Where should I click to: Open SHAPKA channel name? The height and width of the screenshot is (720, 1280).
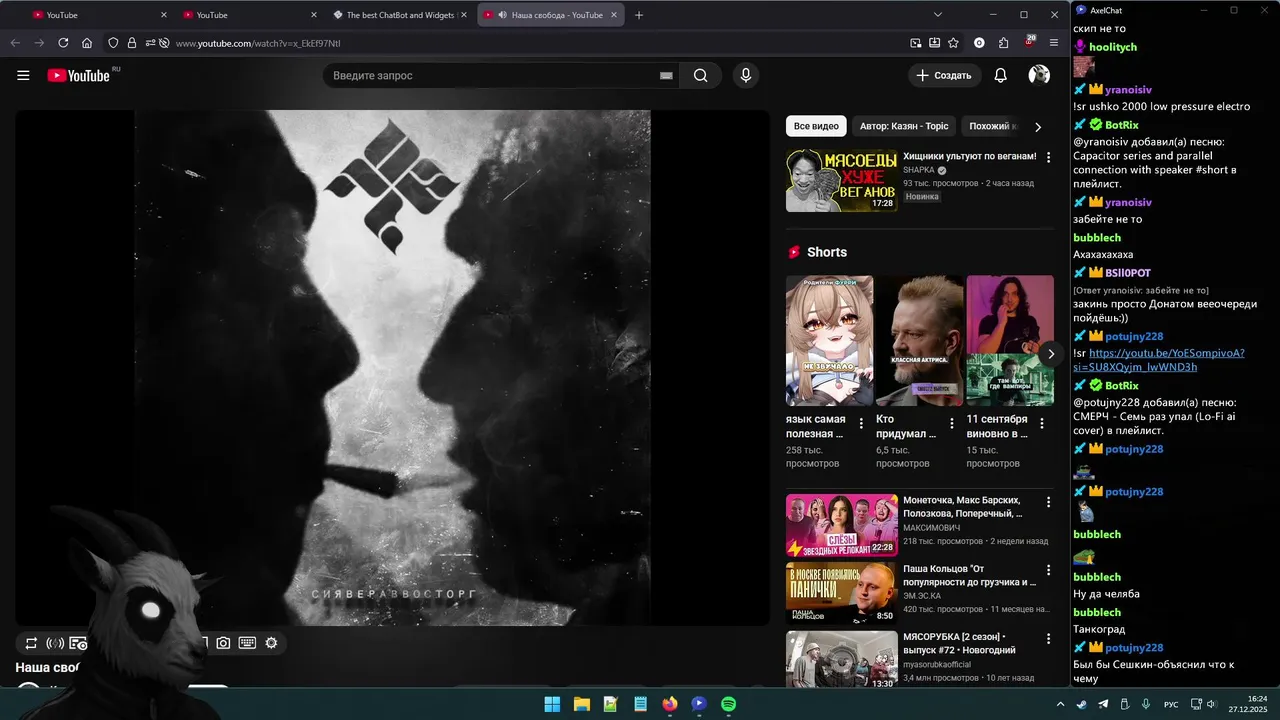pos(919,170)
